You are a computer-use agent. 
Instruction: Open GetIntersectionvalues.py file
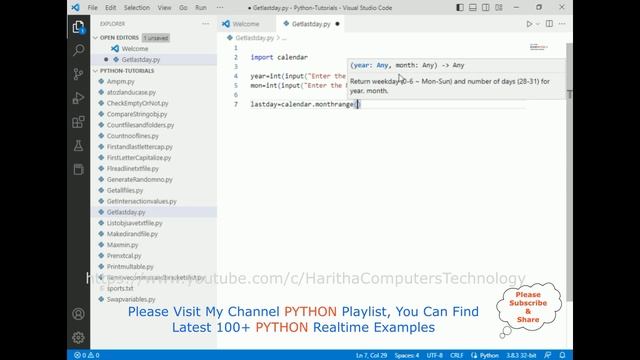tap(142, 201)
